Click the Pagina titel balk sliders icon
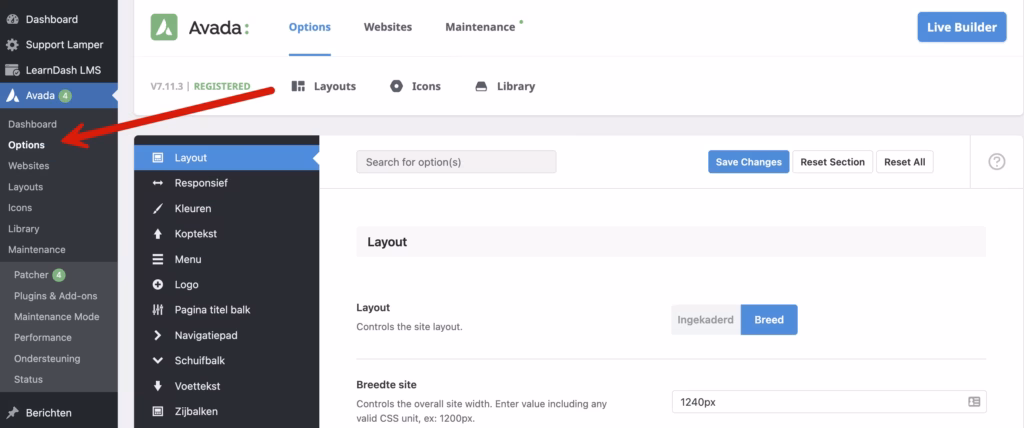This screenshot has height=428, width=1024. click(x=157, y=310)
